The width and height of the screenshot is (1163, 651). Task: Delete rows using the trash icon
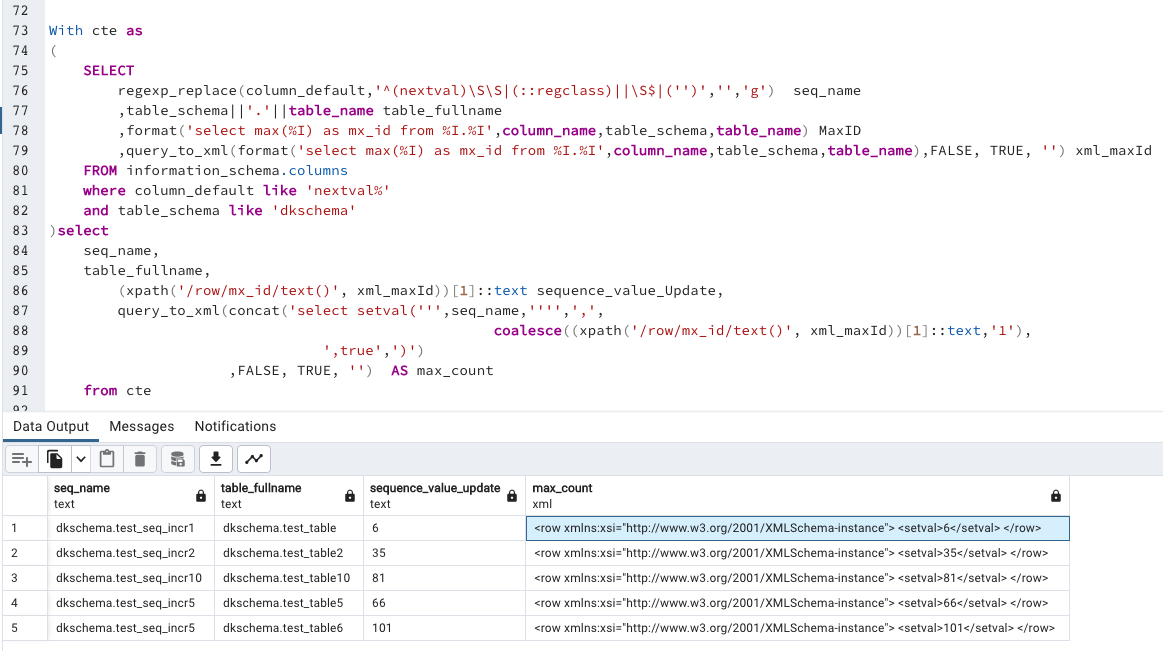pyautogui.click(x=140, y=459)
